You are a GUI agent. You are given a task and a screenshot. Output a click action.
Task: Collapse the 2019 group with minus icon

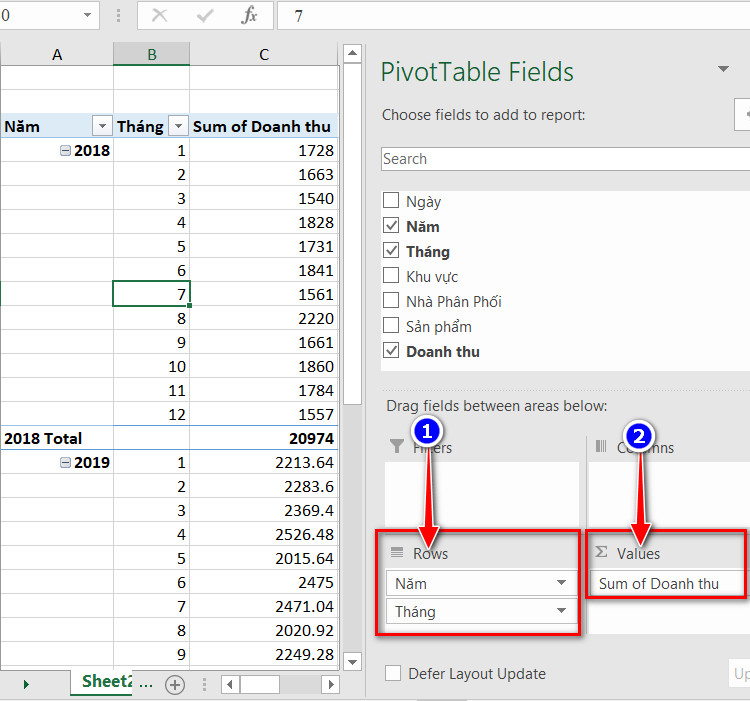coord(66,462)
